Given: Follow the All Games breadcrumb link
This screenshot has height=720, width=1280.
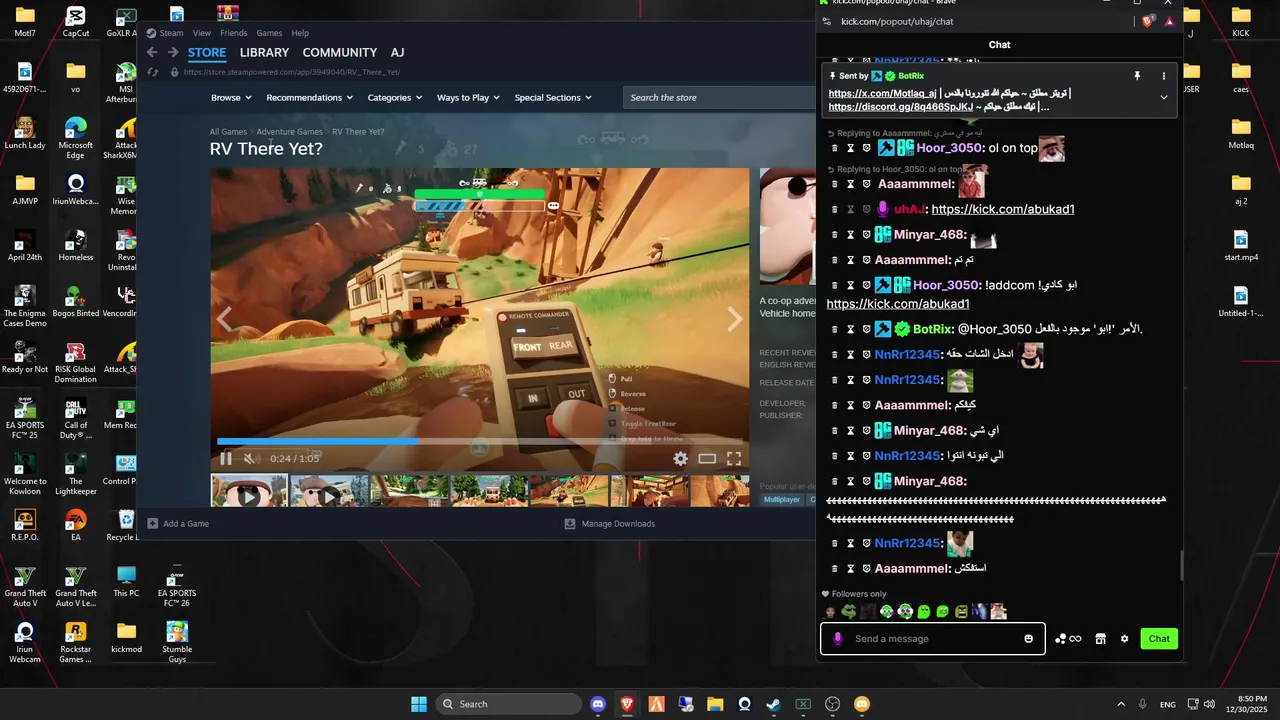Looking at the screenshot, I should (x=228, y=132).
